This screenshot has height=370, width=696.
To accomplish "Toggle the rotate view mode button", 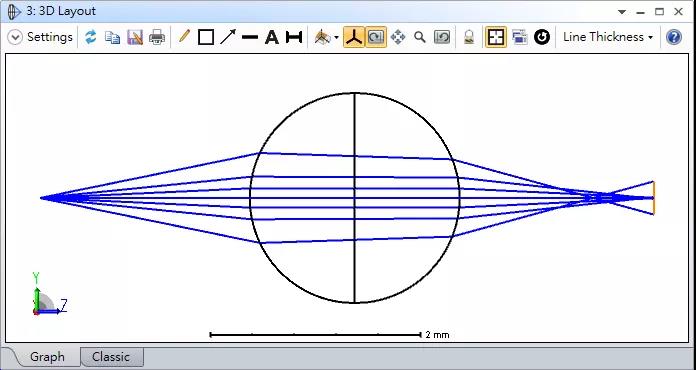I will (x=376, y=37).
